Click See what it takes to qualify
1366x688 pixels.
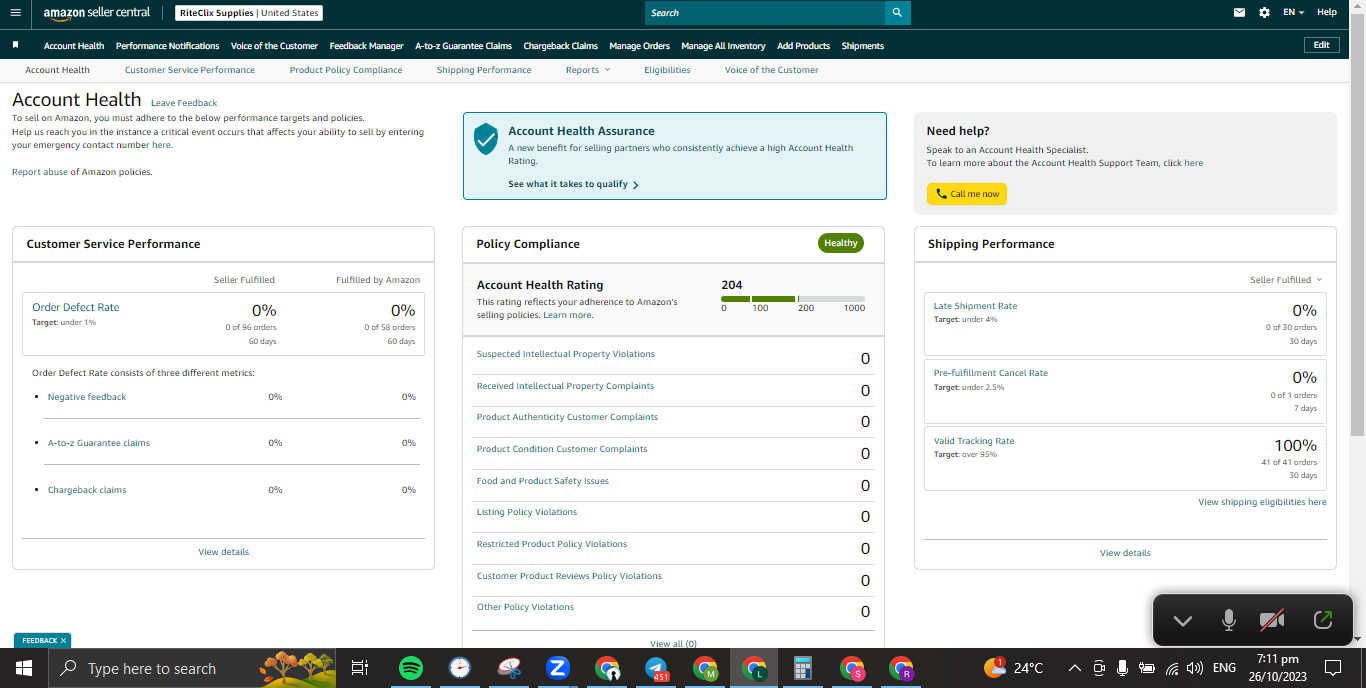click(x=573, y=184)
